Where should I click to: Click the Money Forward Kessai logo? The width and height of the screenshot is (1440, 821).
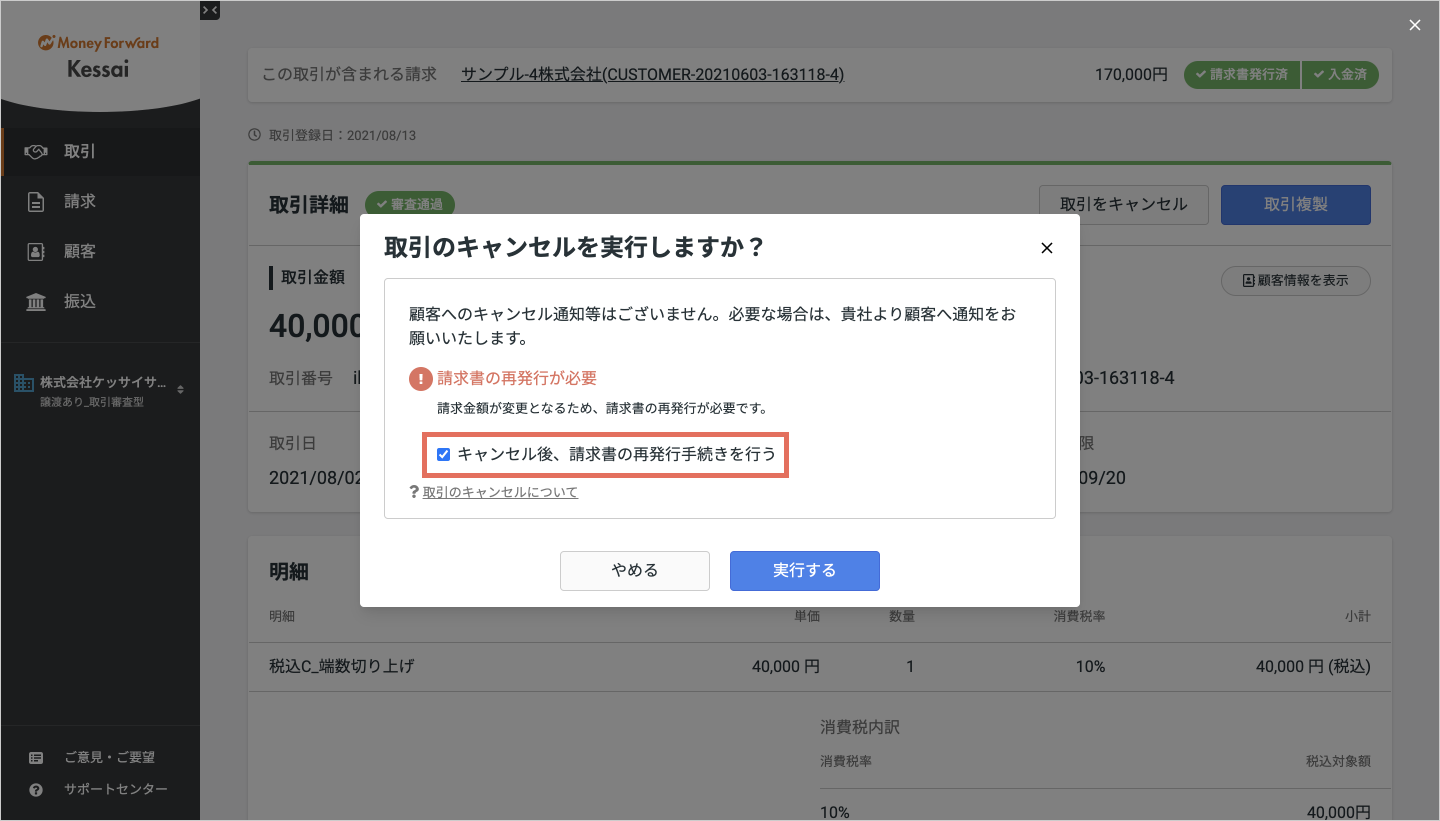[x=98, y=57]
